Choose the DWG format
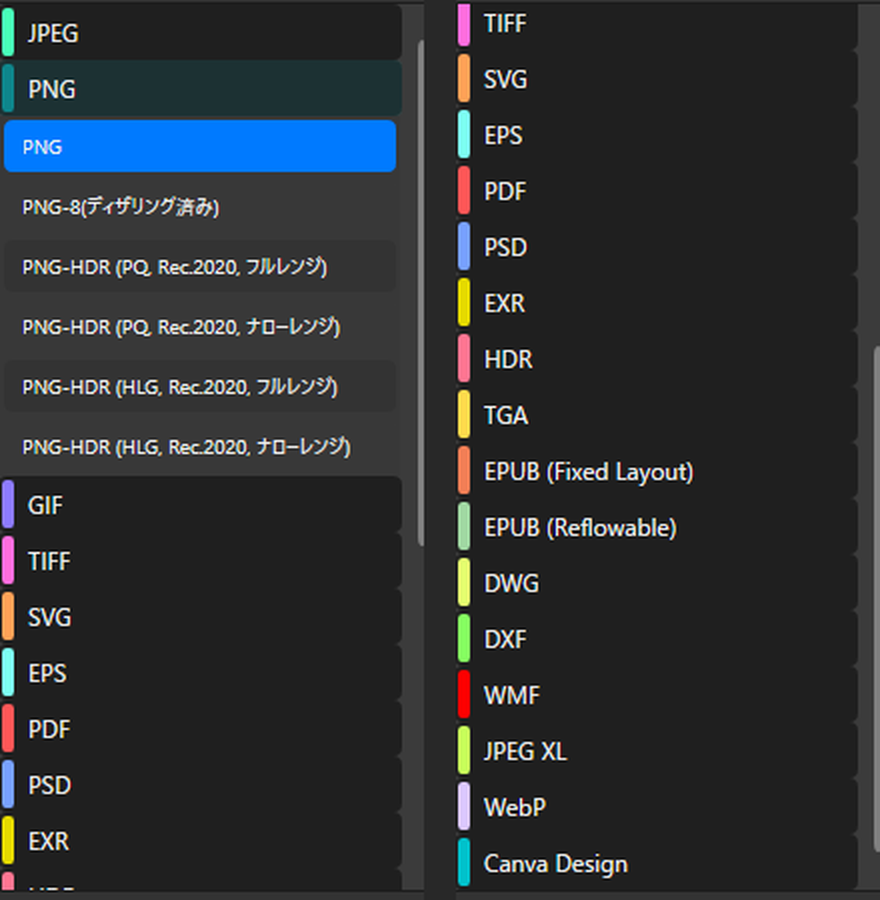This screenshot has height=900, width=880. [657, 583]
